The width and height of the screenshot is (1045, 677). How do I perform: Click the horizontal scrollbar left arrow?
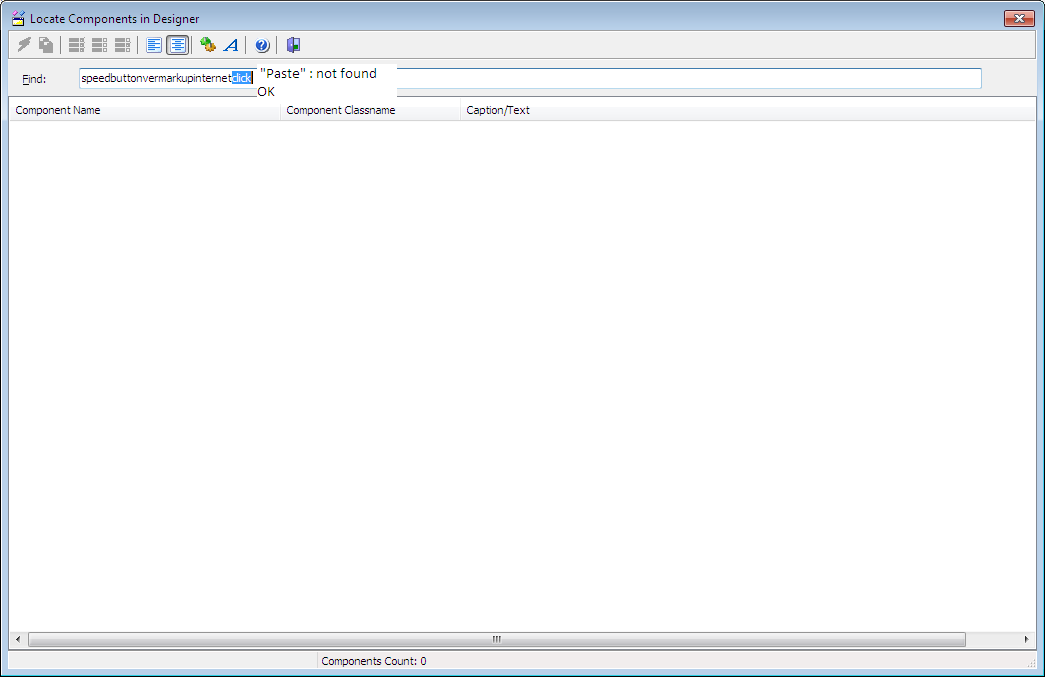pos(17,639)
